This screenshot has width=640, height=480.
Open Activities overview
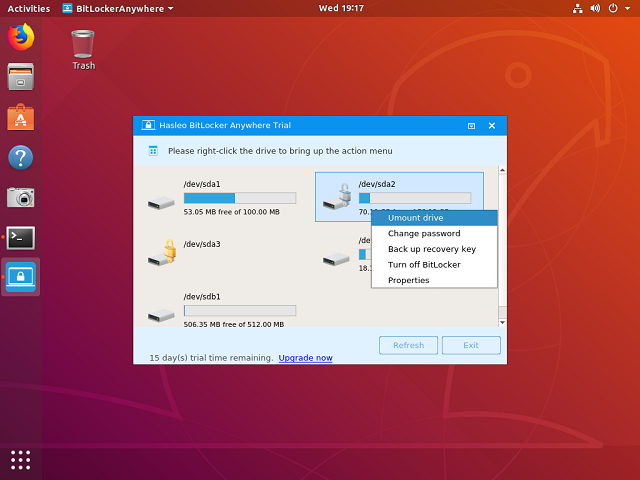pos(29,9)
